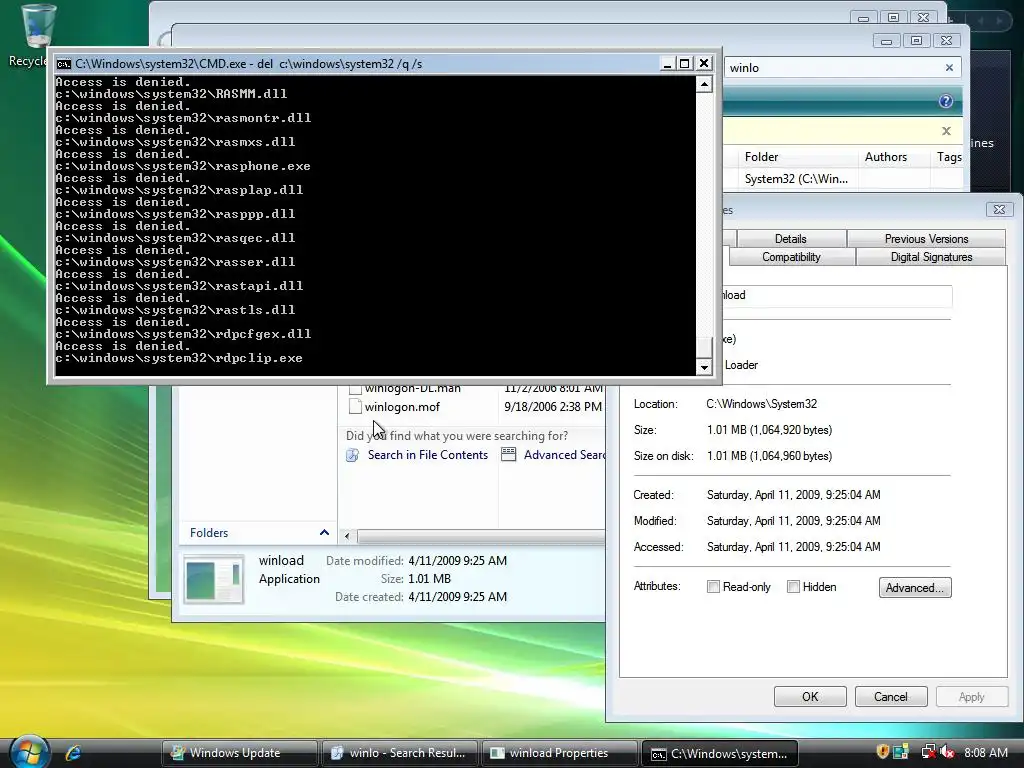The width and height of the screenshot is (1024, 768).
Task: Click the winload preview thumbnail
Action: (214, 579)
